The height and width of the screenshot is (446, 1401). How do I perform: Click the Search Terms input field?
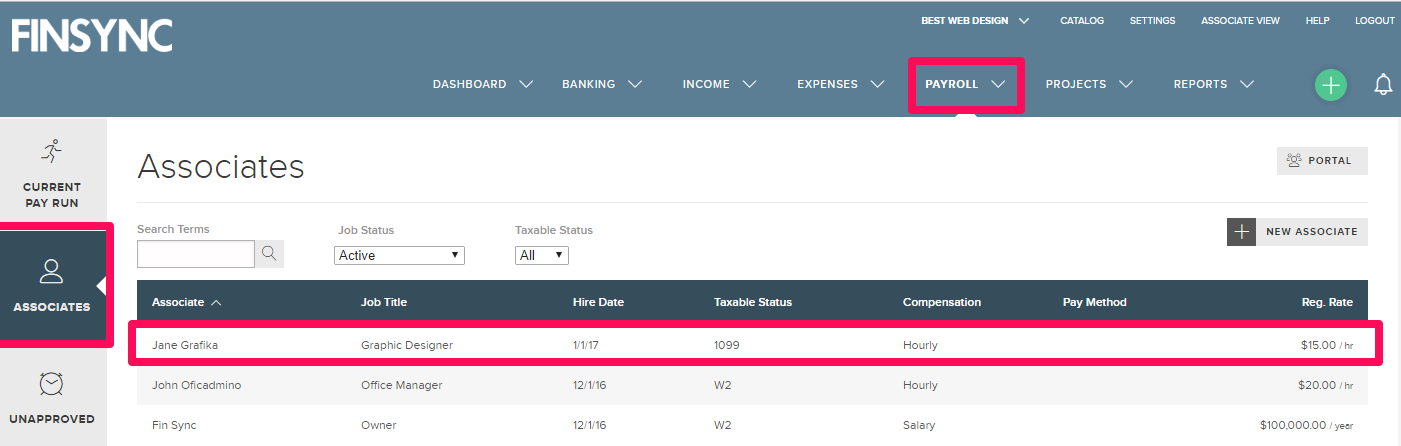point(196,254)
